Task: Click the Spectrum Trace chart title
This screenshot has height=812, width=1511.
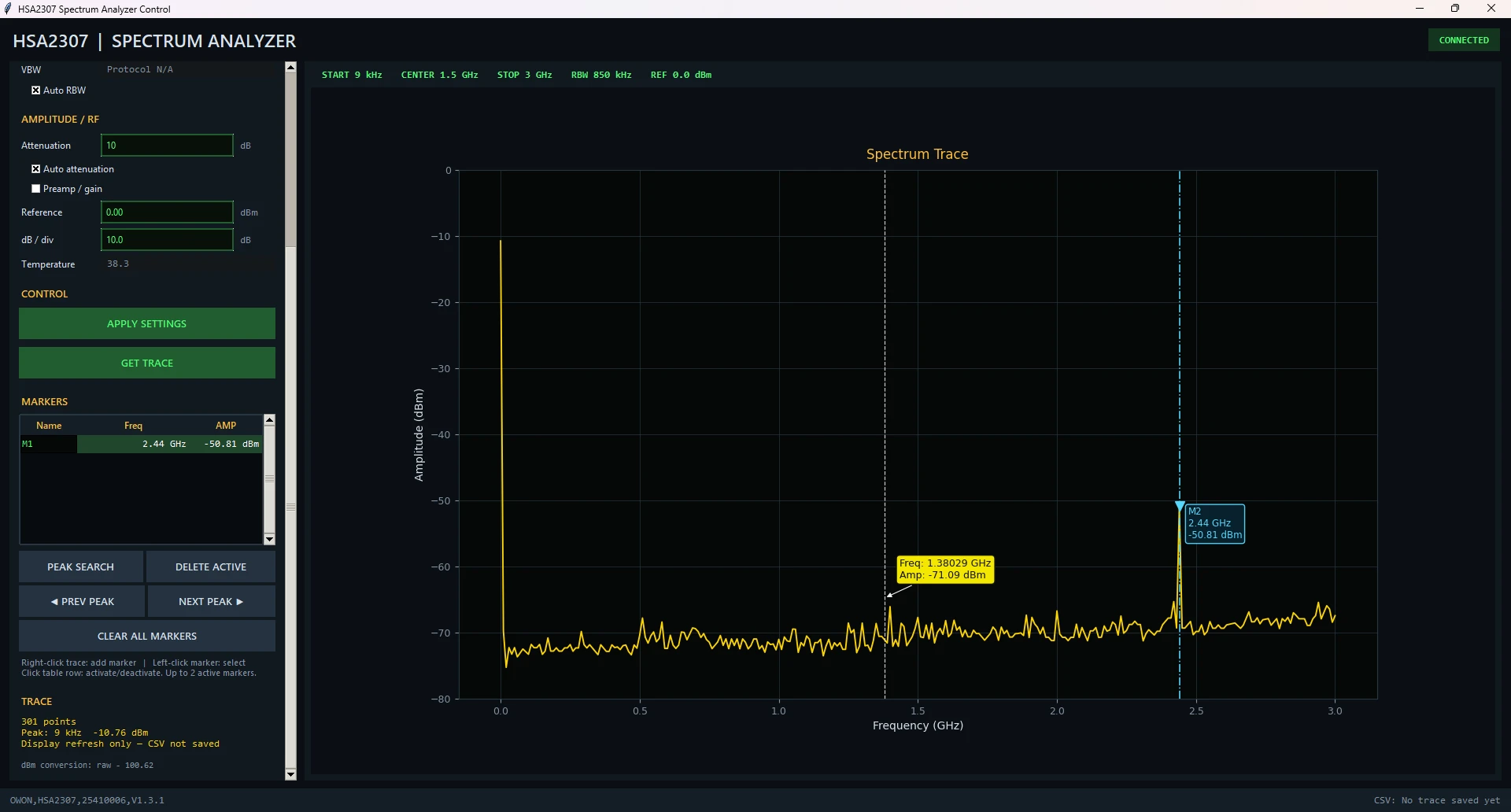Action: (918, 154)
